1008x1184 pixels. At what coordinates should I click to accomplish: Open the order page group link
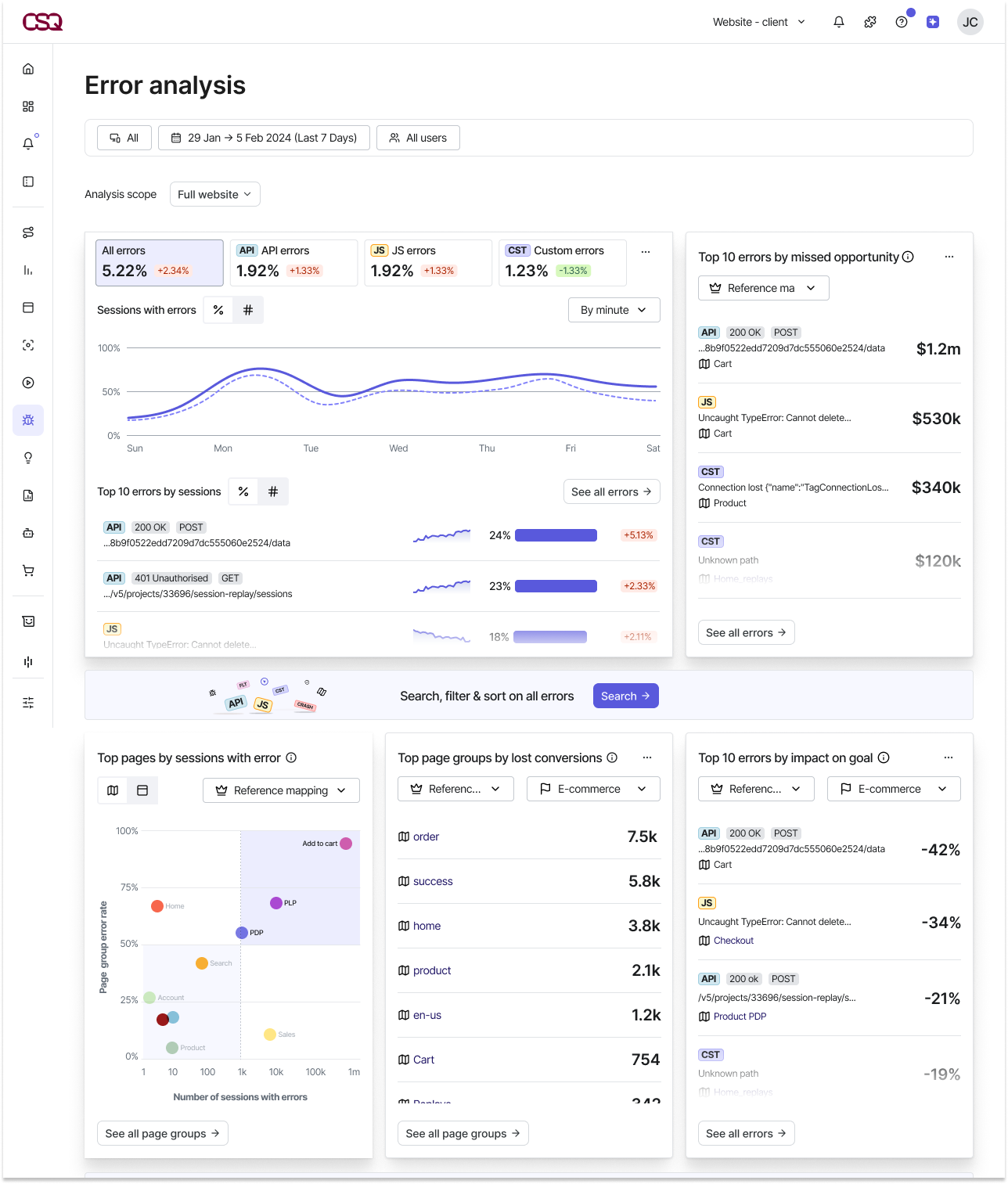[427, 837]
